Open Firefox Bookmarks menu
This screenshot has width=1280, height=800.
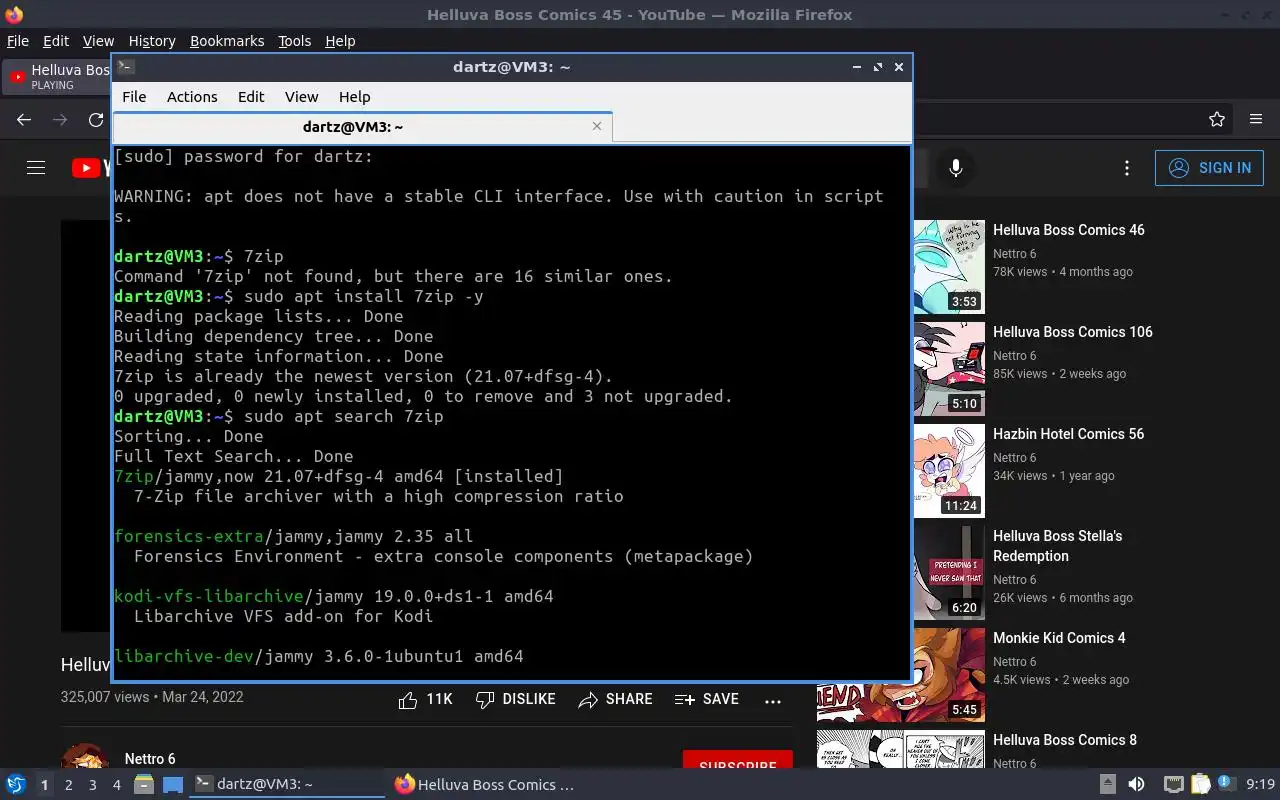pyautogui.click(x=227, y=41)
